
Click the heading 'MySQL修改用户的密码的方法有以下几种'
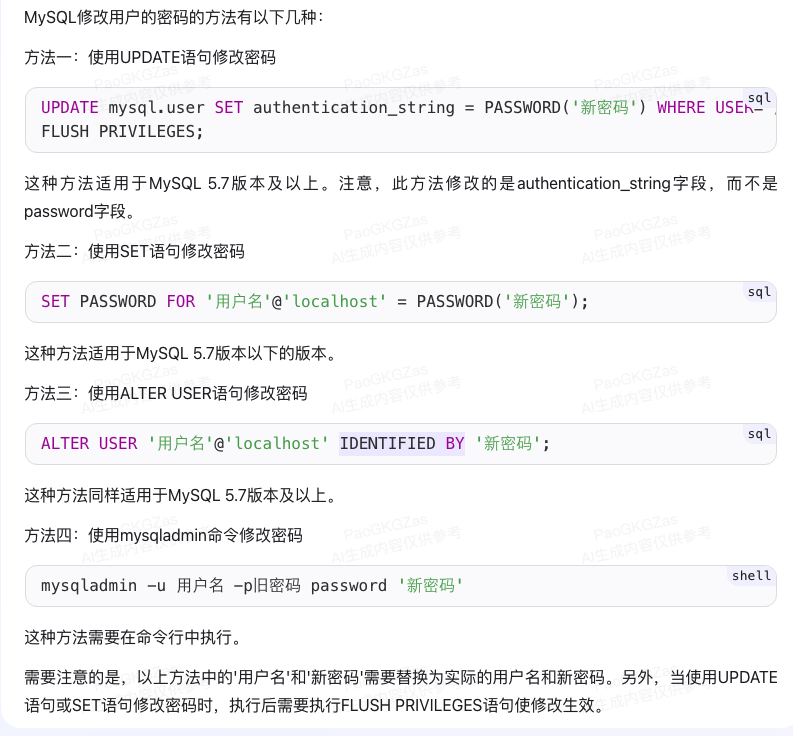pyautogui.click(x=173, y=17)
